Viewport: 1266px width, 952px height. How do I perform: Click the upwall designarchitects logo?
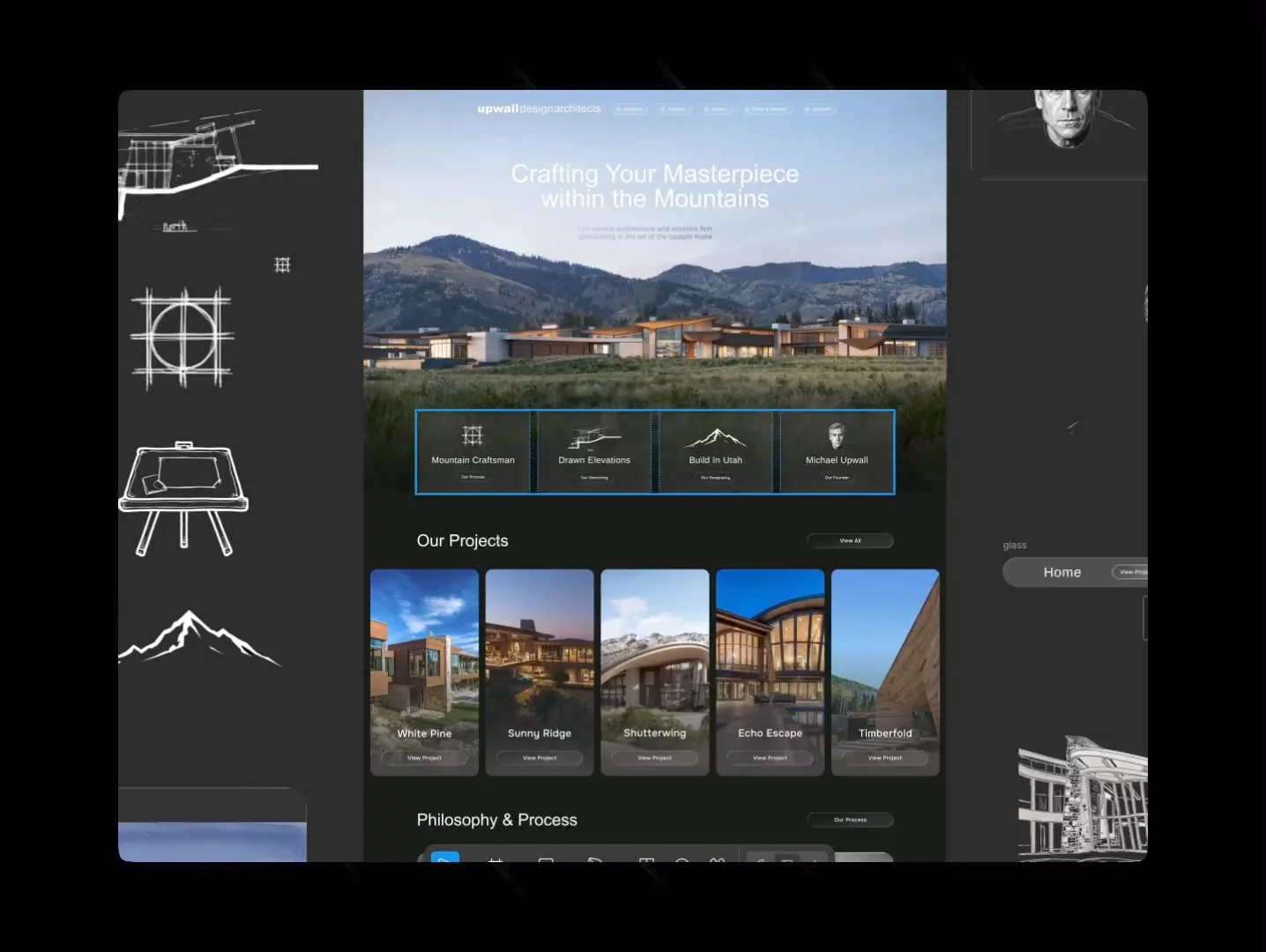539,108
